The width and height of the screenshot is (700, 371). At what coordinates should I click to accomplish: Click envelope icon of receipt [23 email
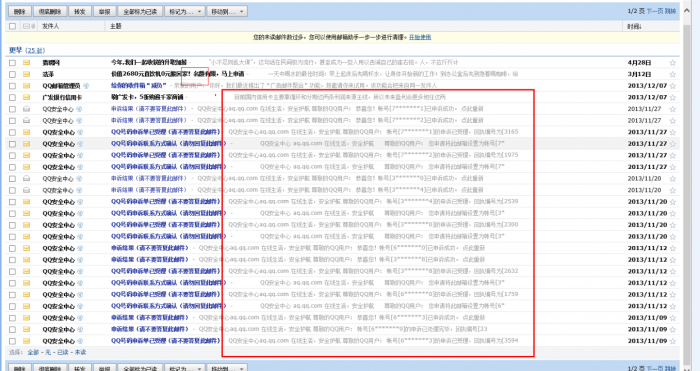(x=26, y=329)
